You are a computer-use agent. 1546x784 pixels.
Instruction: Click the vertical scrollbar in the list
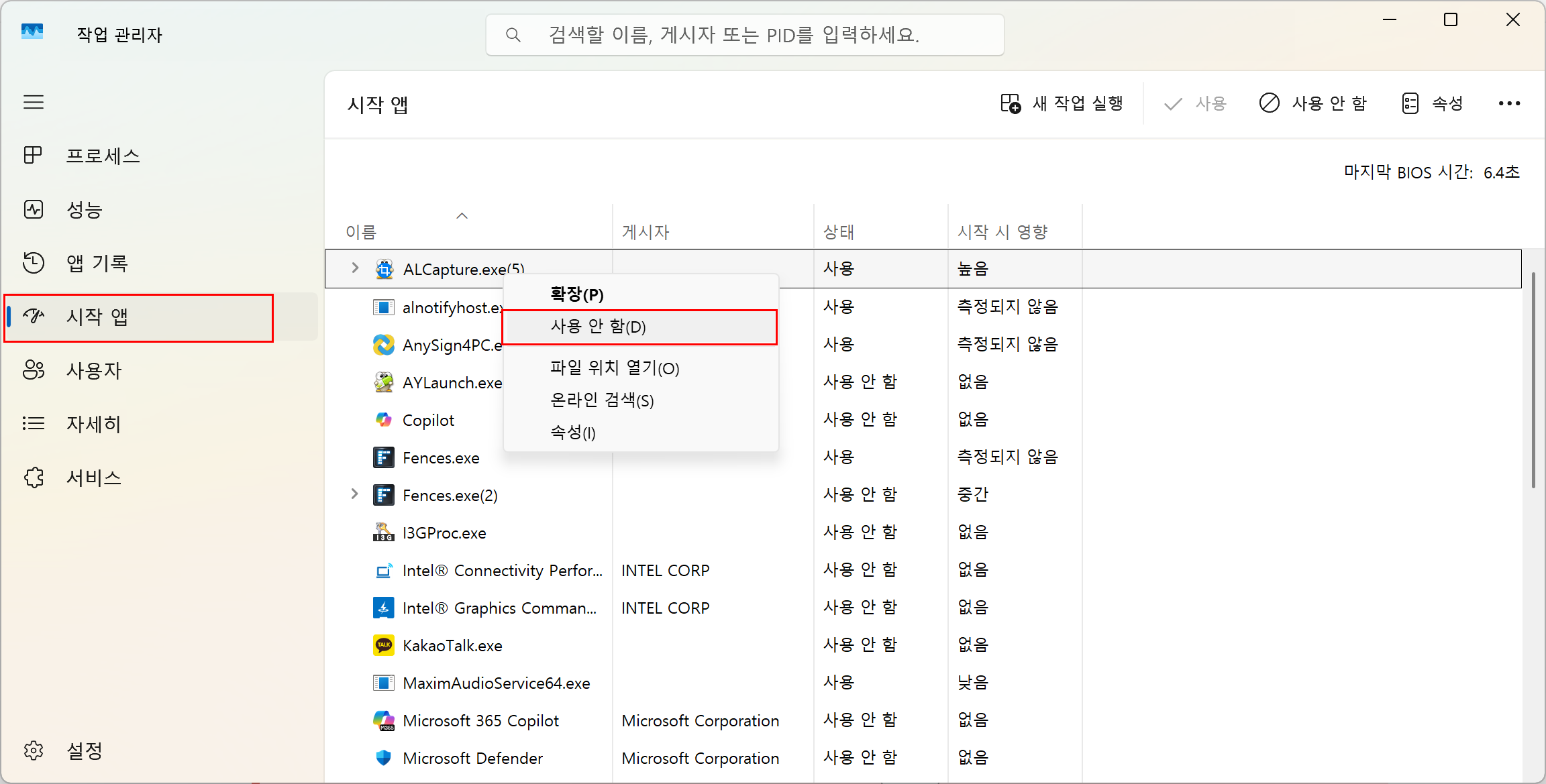1533,380
